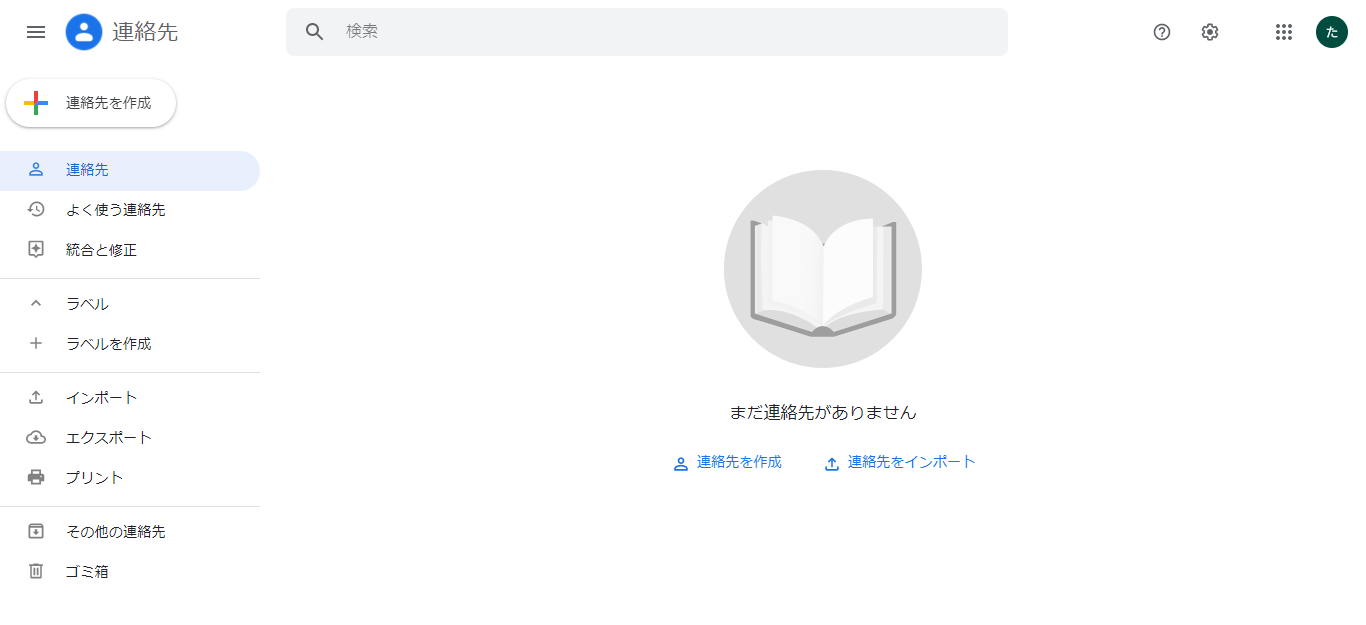Click the 連絡先をインポート link

pyautogui.click(x=900, y=463)
